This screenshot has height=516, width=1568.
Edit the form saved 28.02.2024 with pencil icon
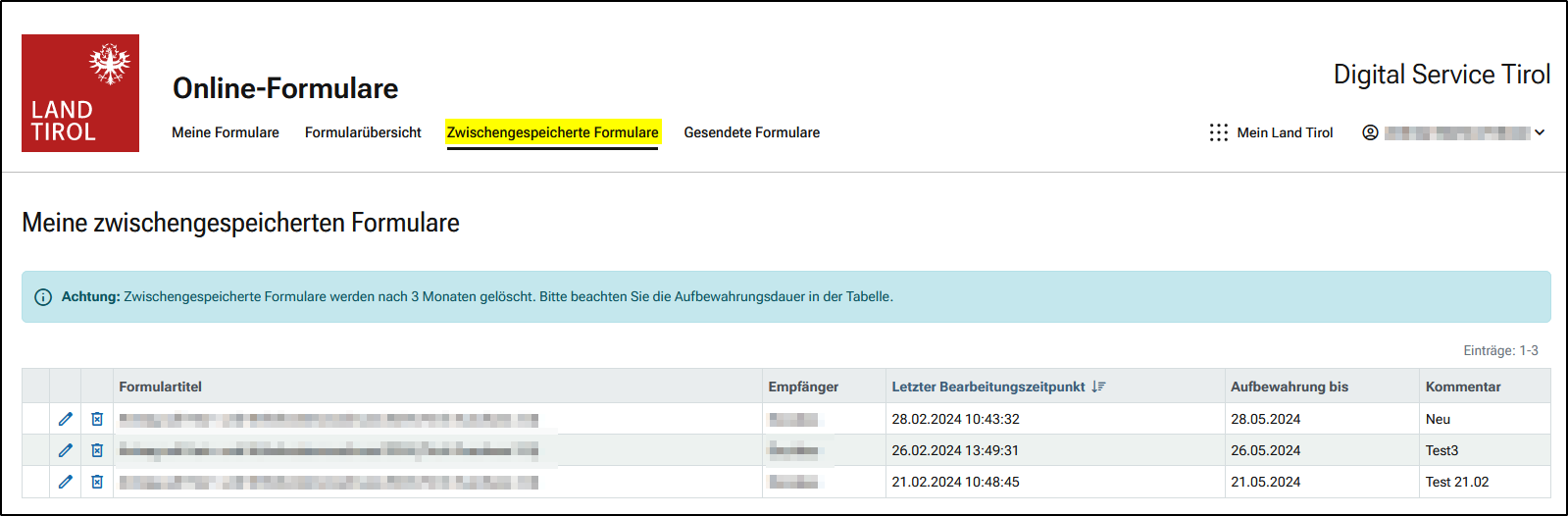click(66, 419)
